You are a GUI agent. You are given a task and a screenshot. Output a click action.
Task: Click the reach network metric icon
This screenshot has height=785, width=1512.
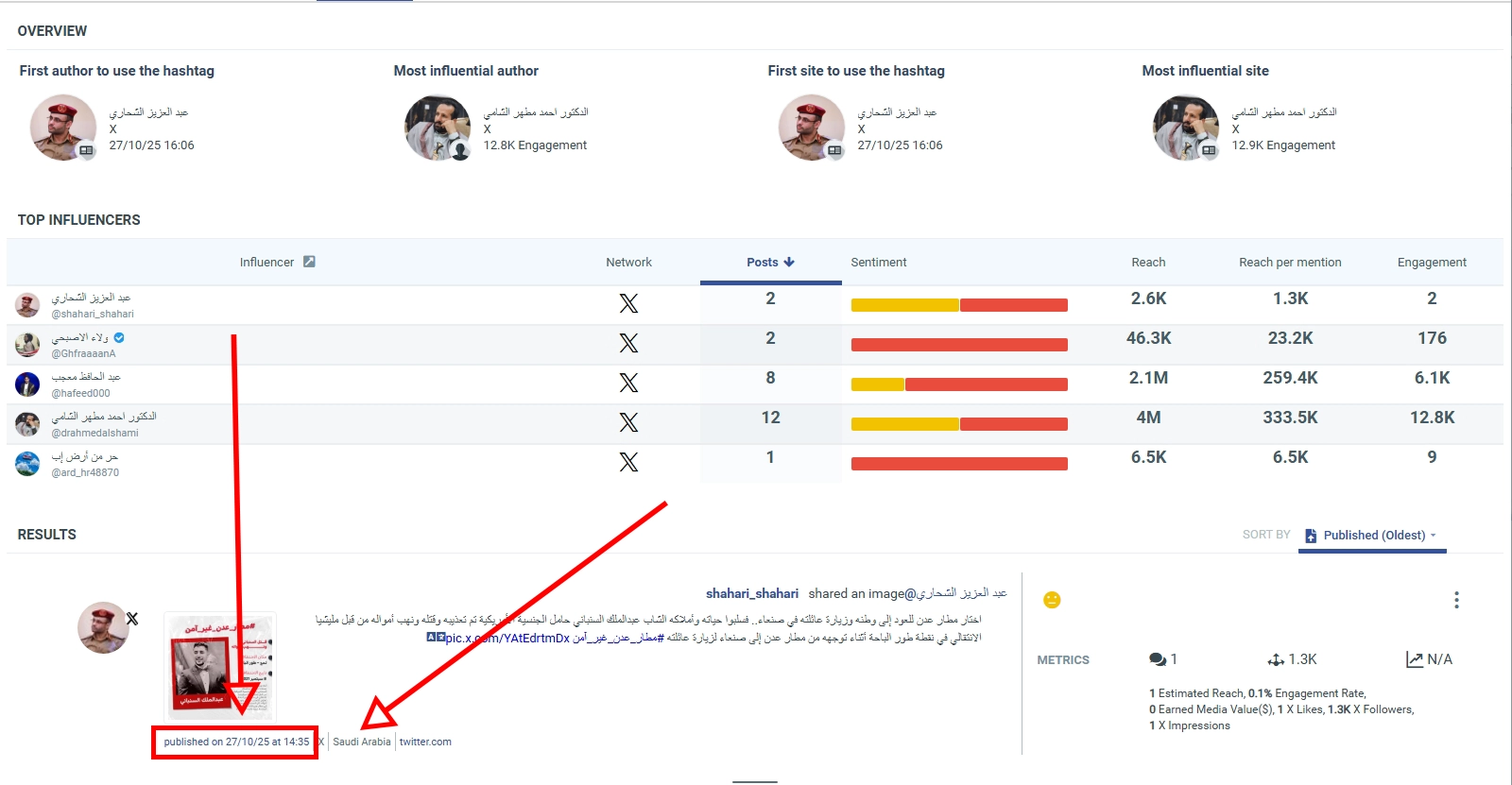(x=1276, y=659)
